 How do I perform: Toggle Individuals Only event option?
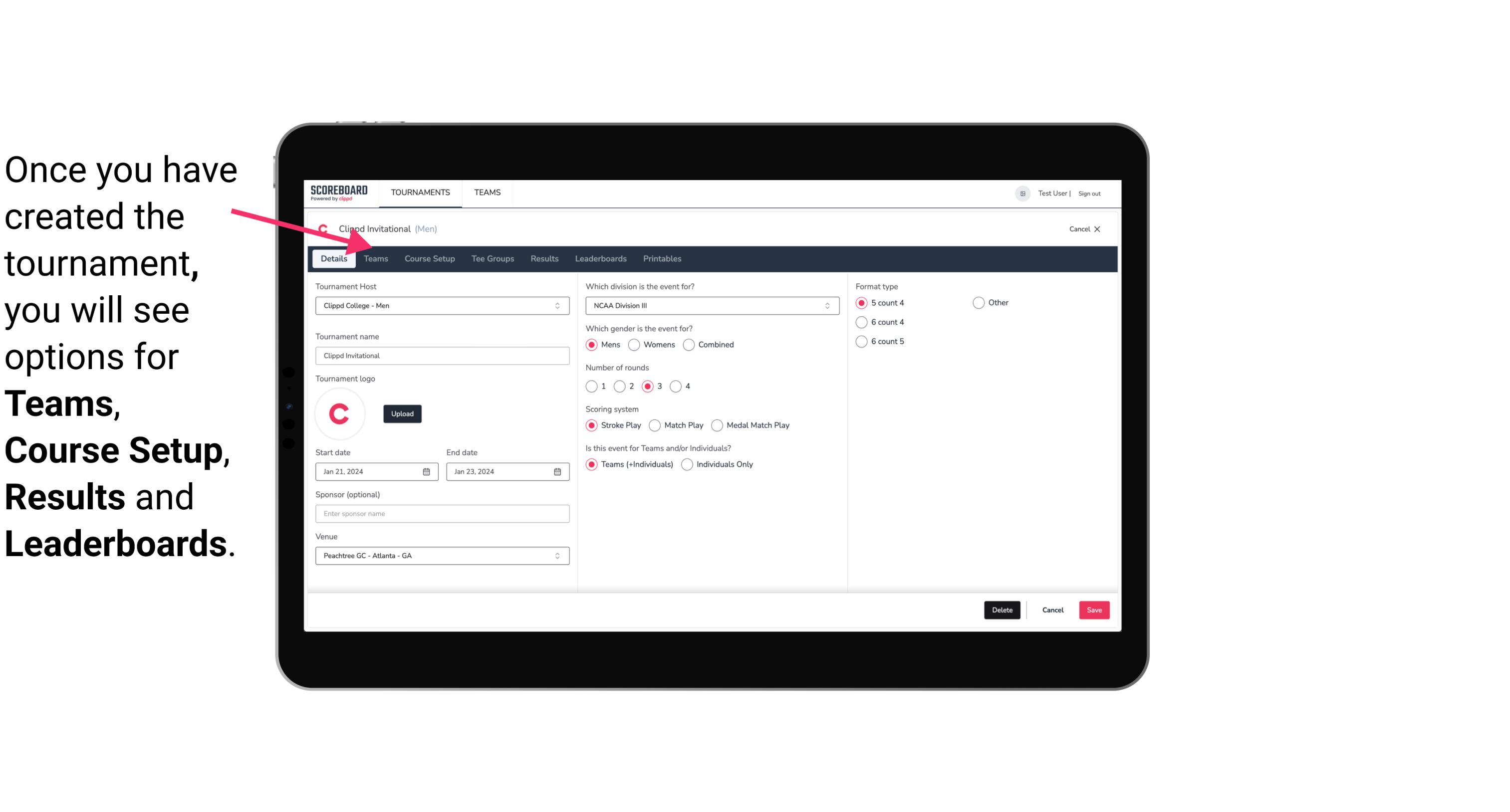click(687, 464)
